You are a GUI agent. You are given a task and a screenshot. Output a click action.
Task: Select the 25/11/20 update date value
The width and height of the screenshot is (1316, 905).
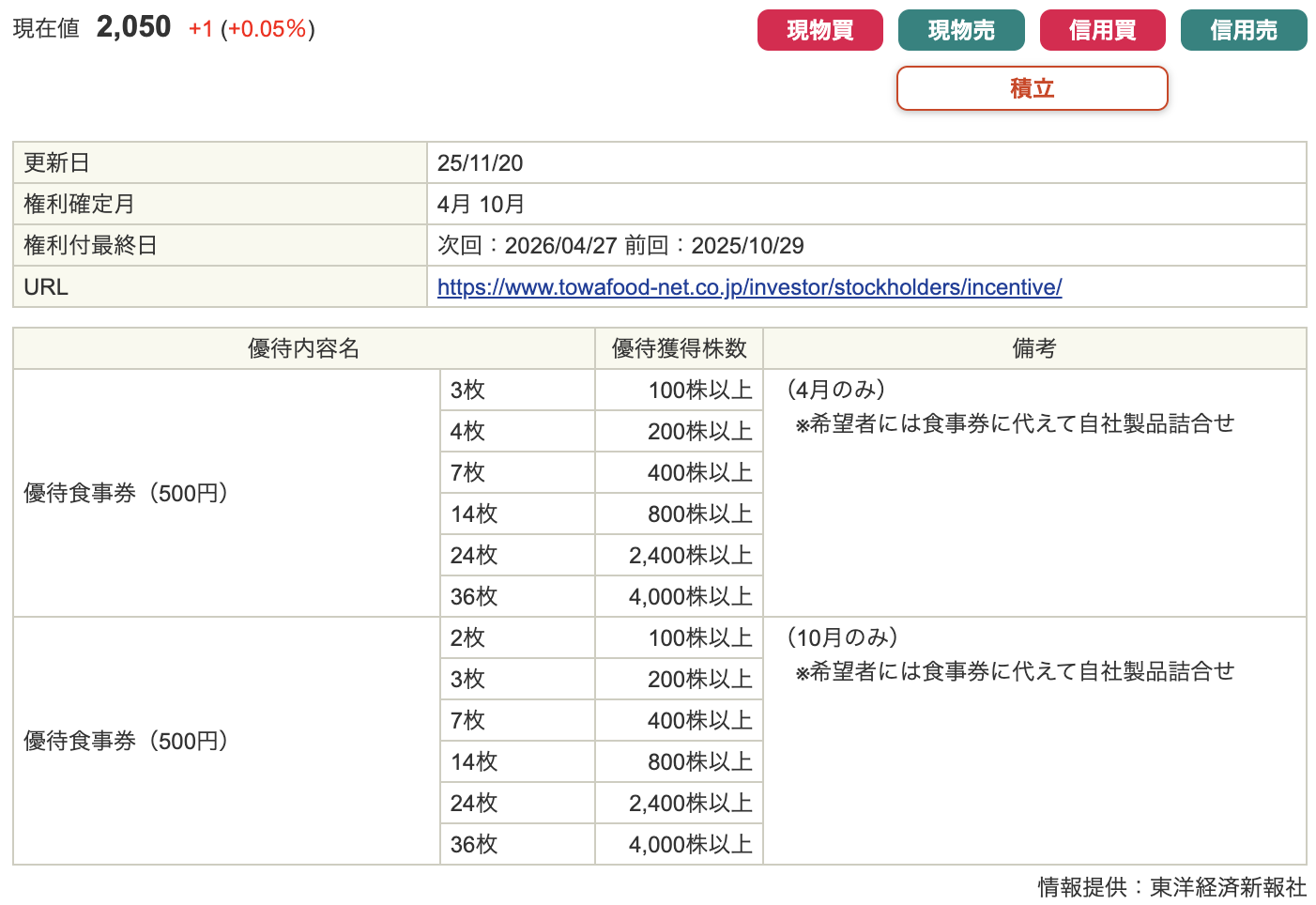(480, 163)
